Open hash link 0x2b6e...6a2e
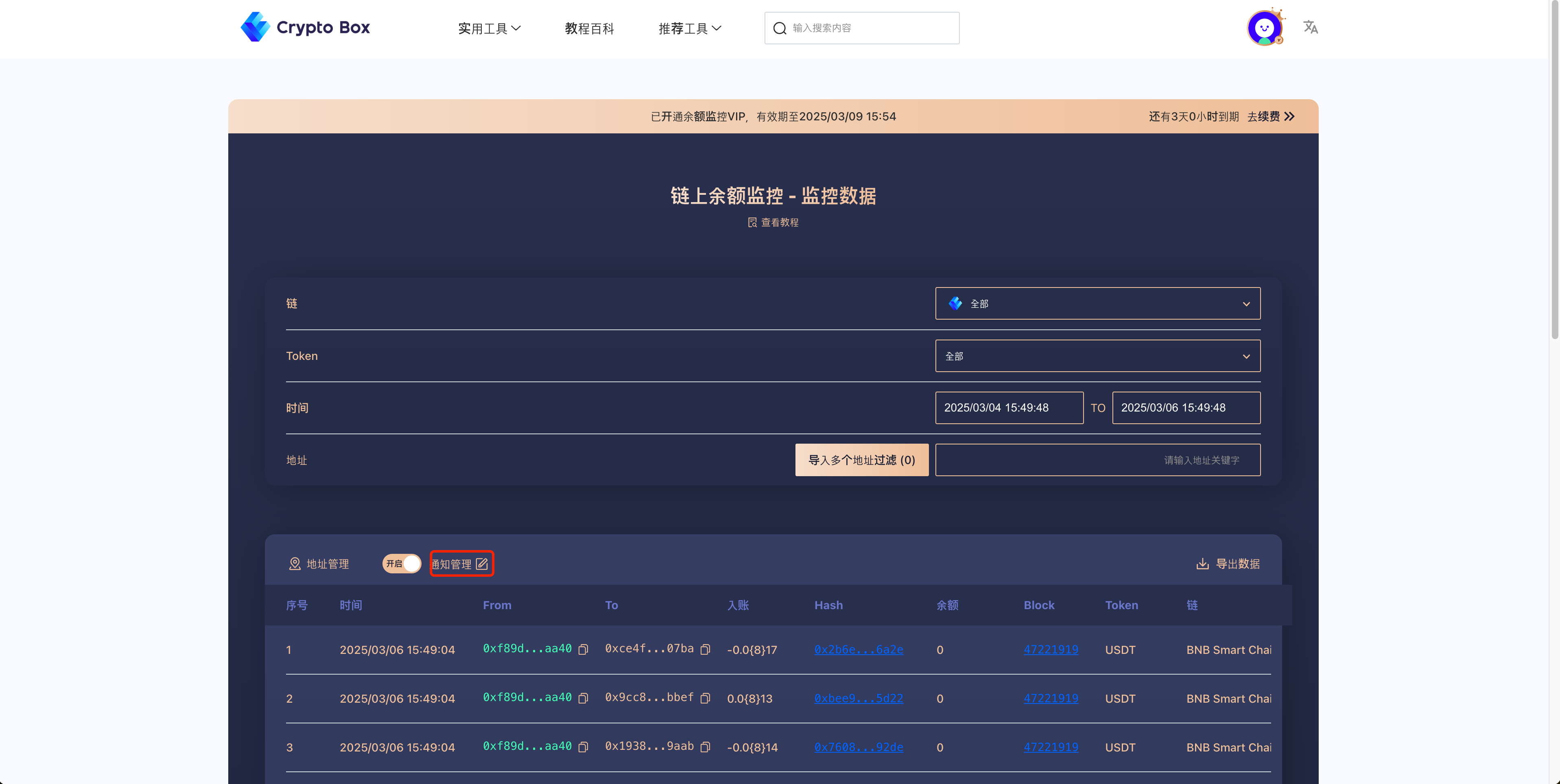Image resolution: width=1560 pixels, height=784 pixels. point(858,649)
